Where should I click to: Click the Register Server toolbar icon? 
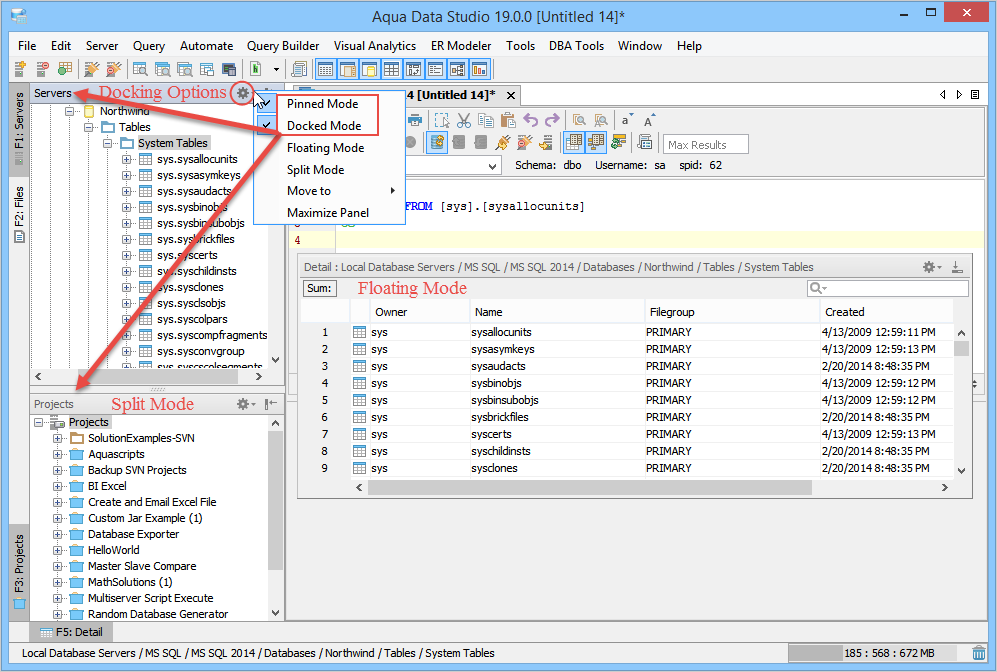coord(20,69)
